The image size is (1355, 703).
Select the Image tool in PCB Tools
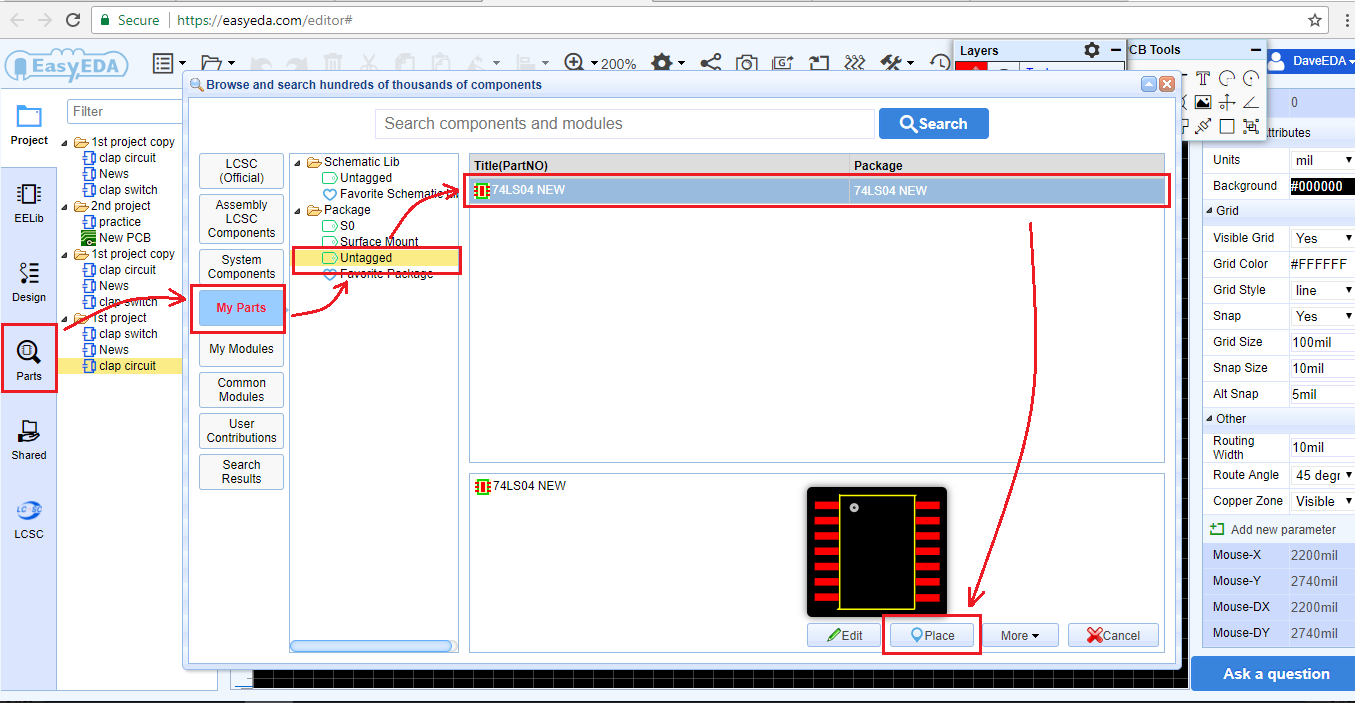tap(1203, 102)
